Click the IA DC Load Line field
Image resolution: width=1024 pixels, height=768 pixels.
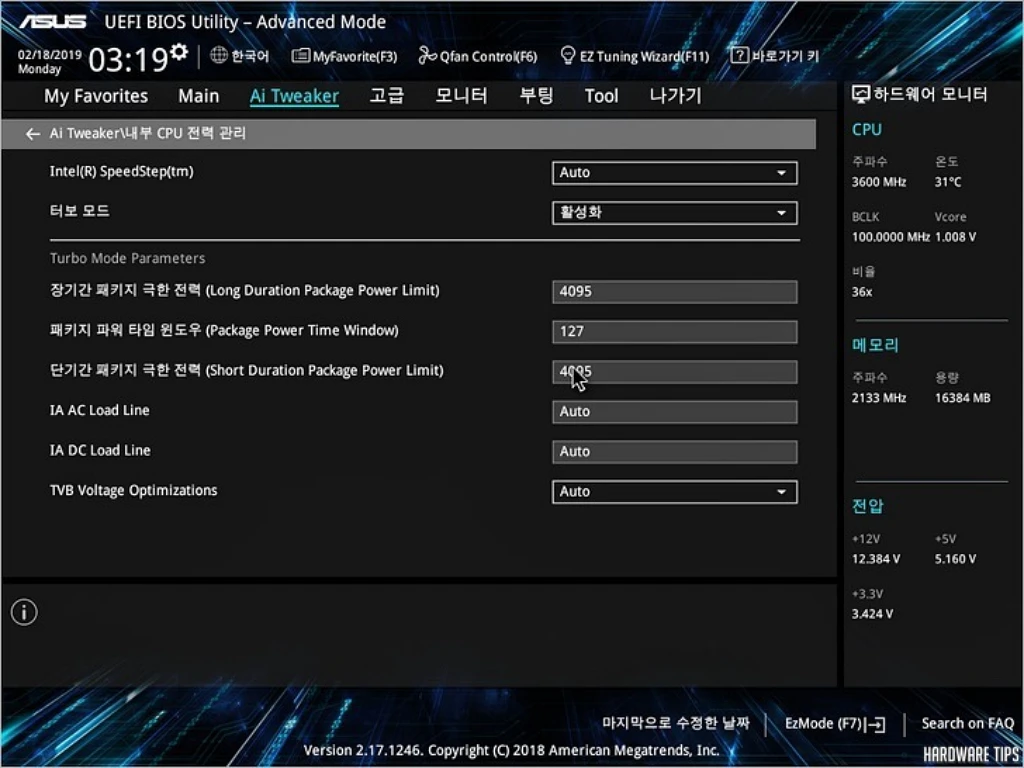point(675,452)
